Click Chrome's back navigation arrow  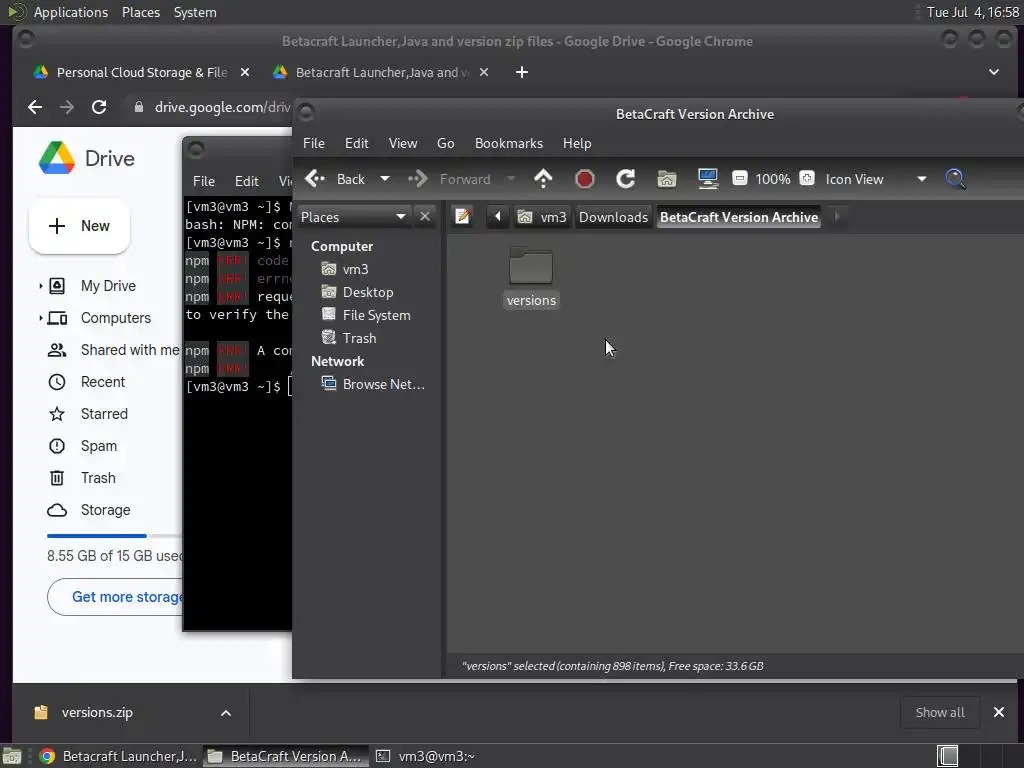35,106
